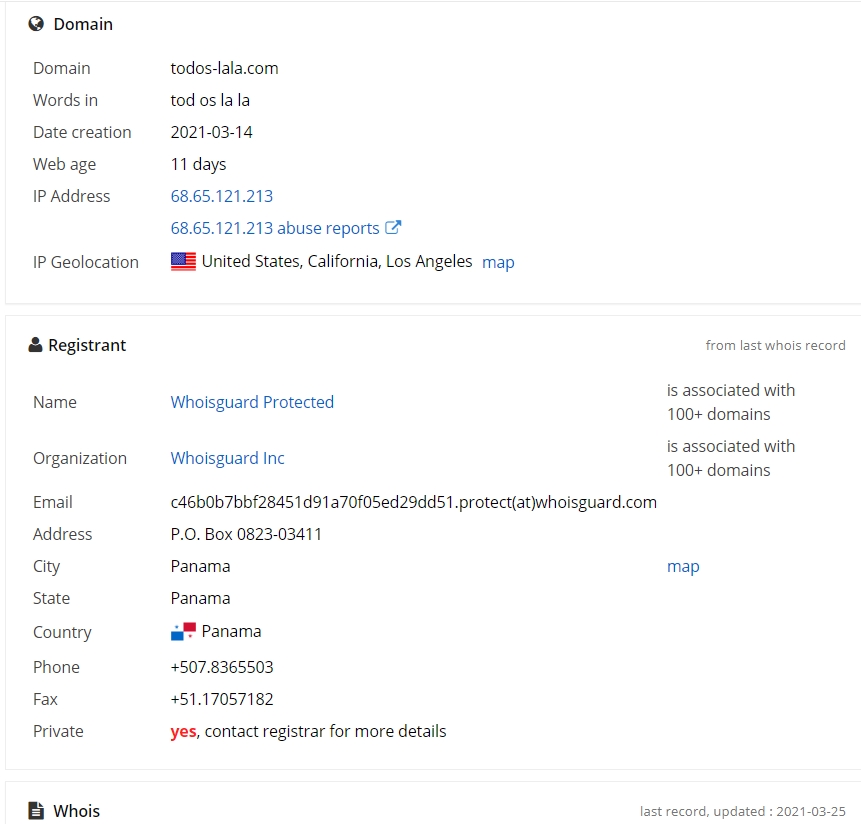Open the 68.65.121.213 abuse reports link
Screen dimensions: 861x824
pos(275,228)
